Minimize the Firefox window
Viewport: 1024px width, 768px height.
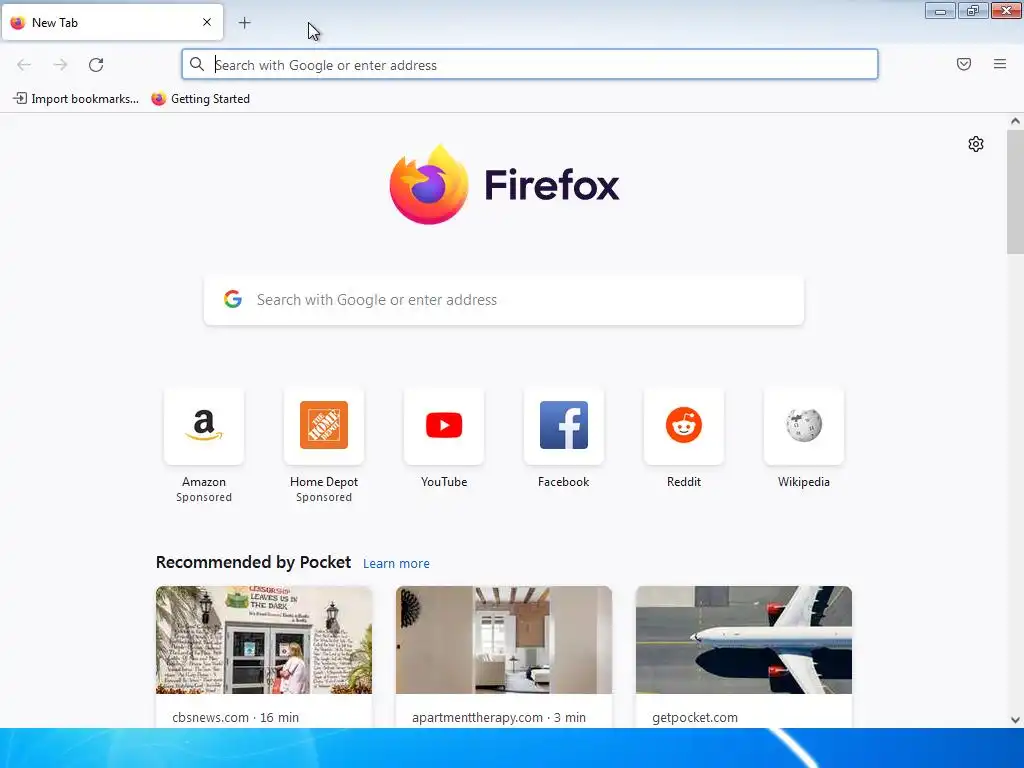tap(940, 11)
